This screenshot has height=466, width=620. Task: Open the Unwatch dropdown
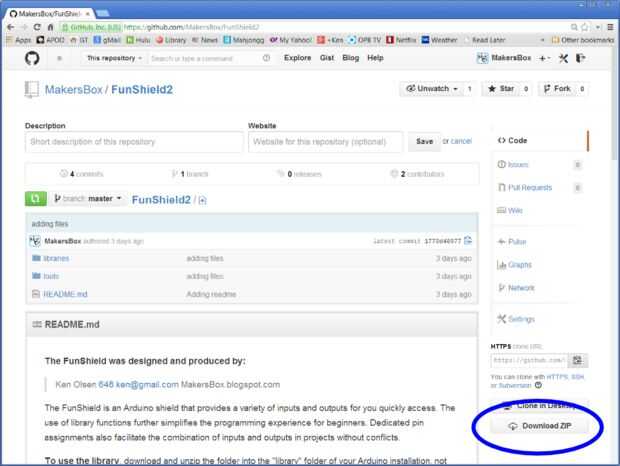pyautogui.click(x=431, y=89)
